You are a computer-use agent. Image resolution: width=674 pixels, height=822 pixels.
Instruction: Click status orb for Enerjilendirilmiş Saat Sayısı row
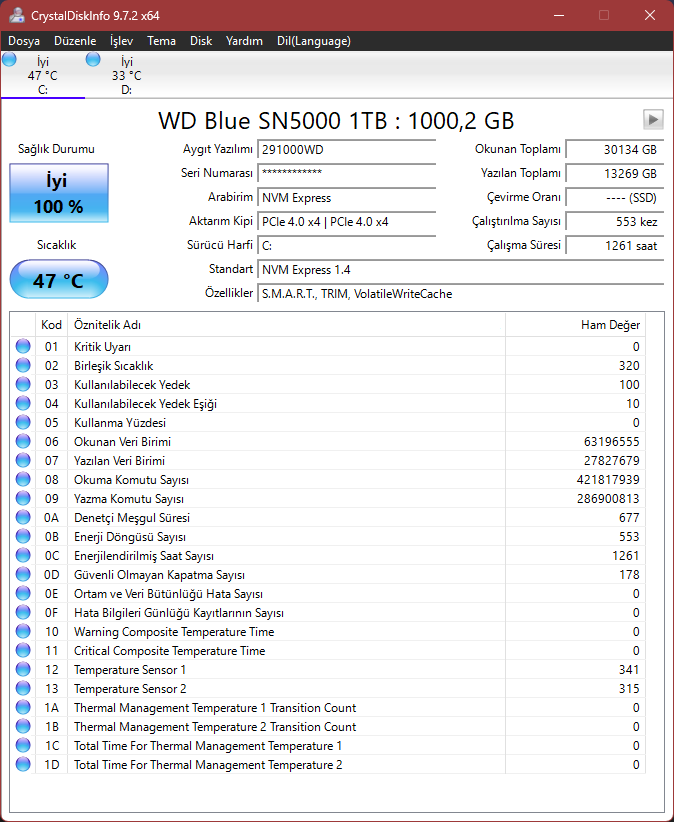(23, 555)
